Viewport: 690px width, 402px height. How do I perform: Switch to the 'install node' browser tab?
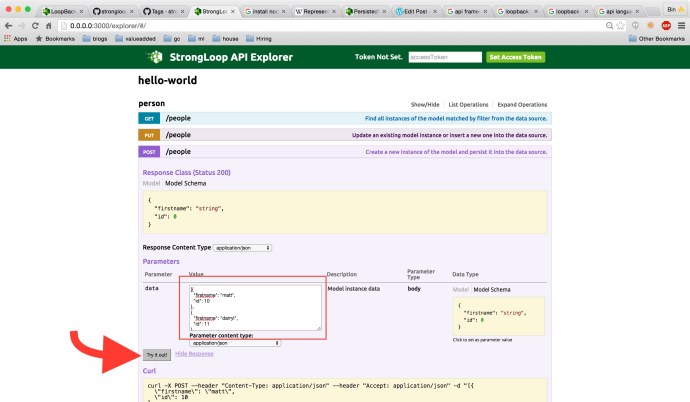point(261,11)
